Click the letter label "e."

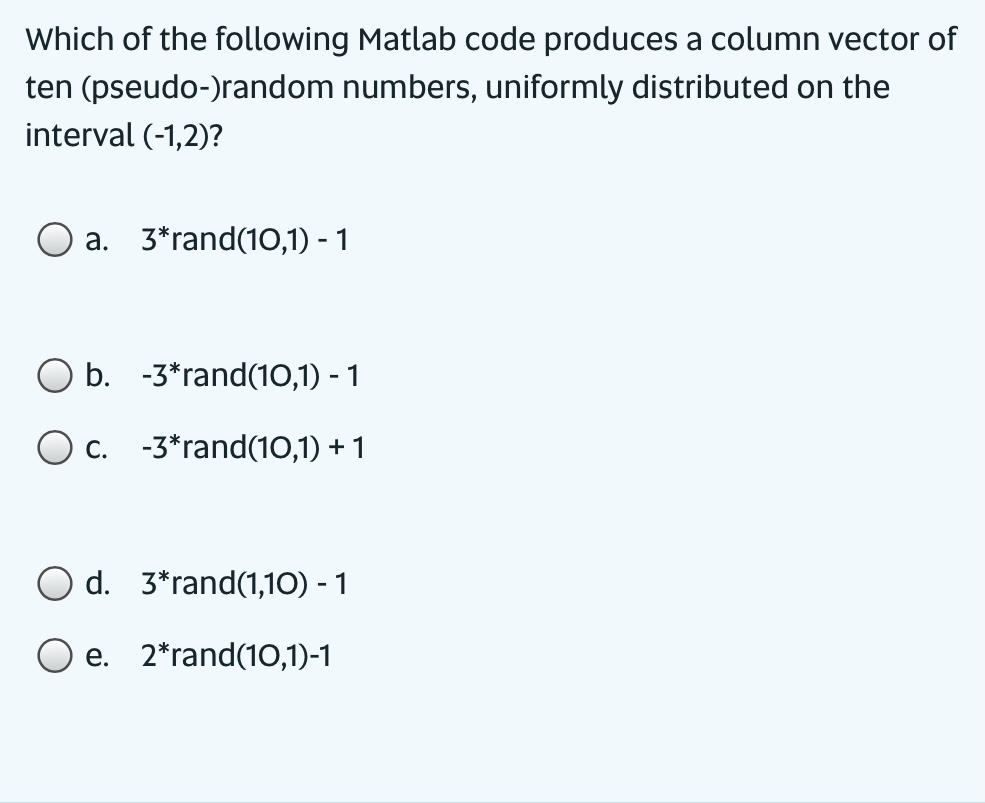pyautogui.click(x=97, y=656)
